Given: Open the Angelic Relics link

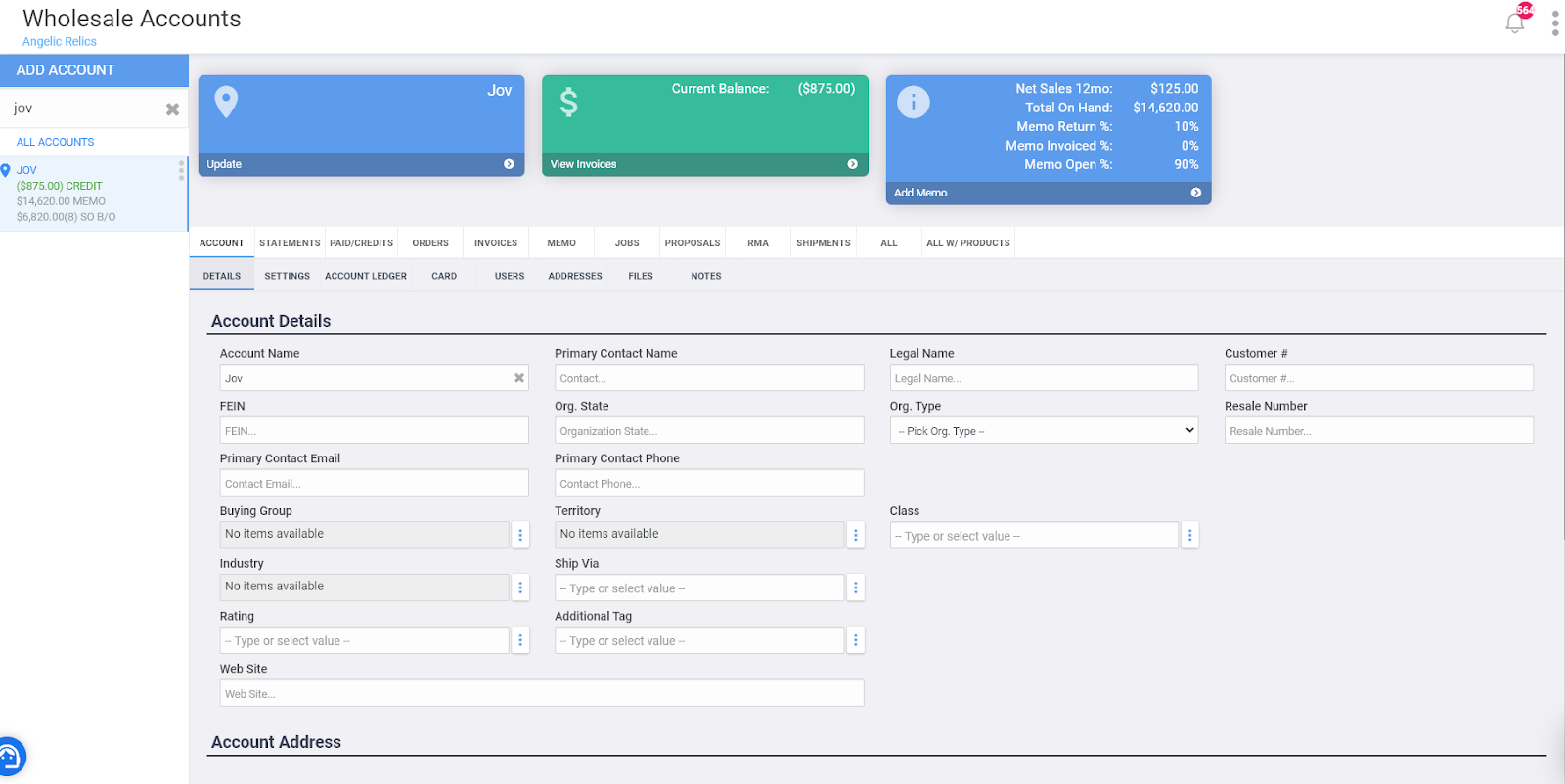Looking at the screenshot, I should coord(60,42).
